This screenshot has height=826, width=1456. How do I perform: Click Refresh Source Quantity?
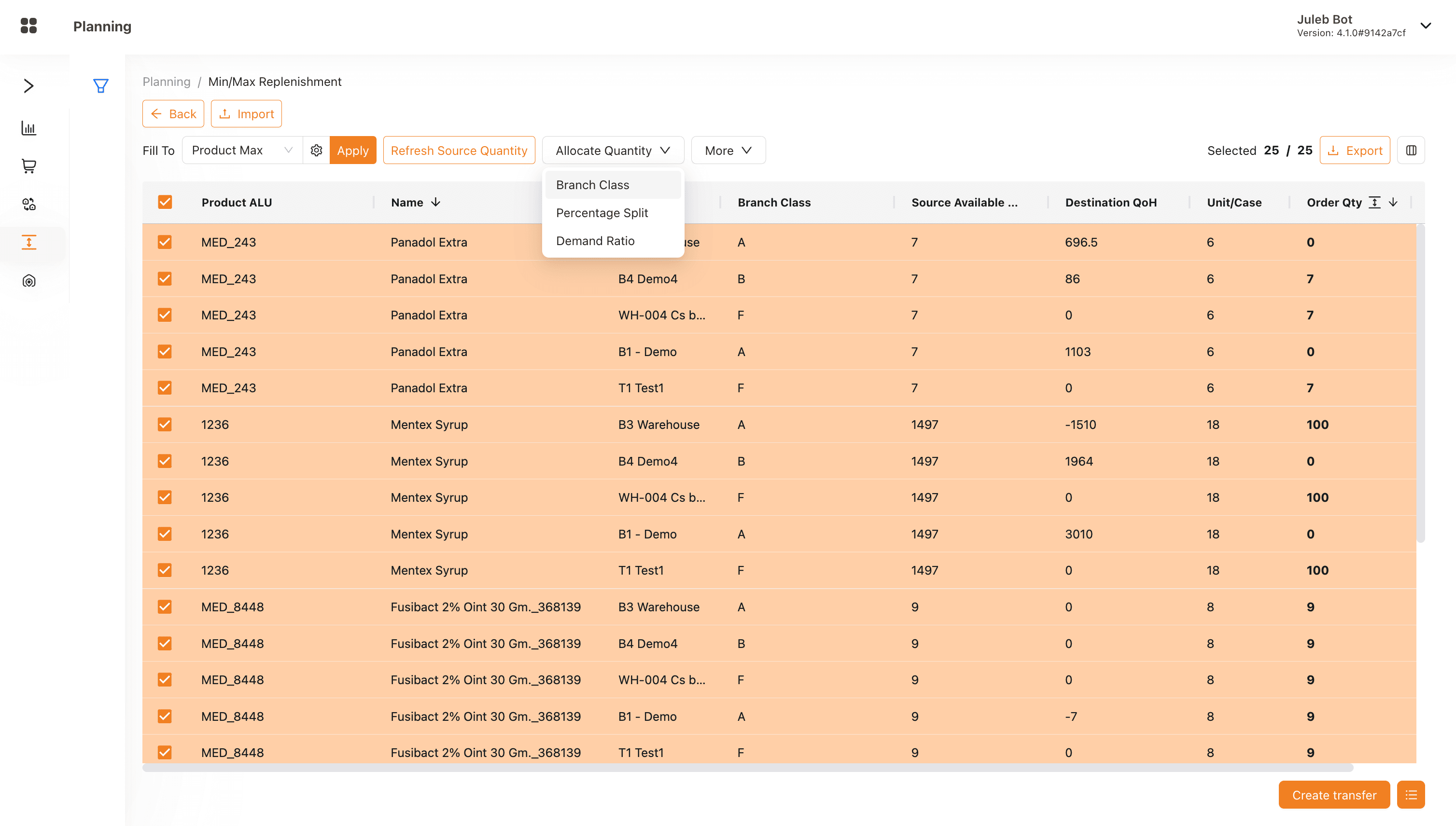click(459, 151)
